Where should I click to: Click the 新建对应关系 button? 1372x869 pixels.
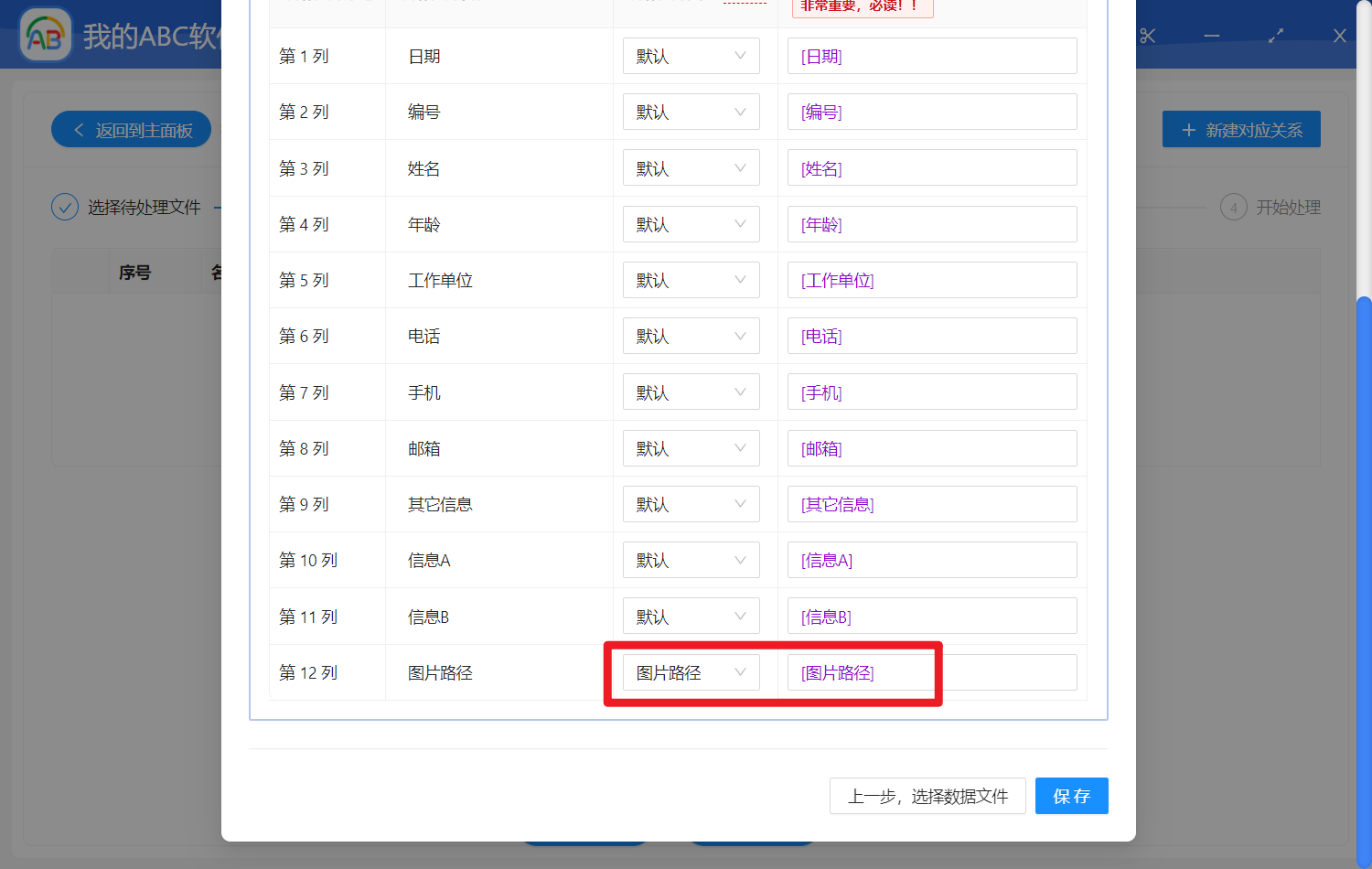coord(1241,129)
